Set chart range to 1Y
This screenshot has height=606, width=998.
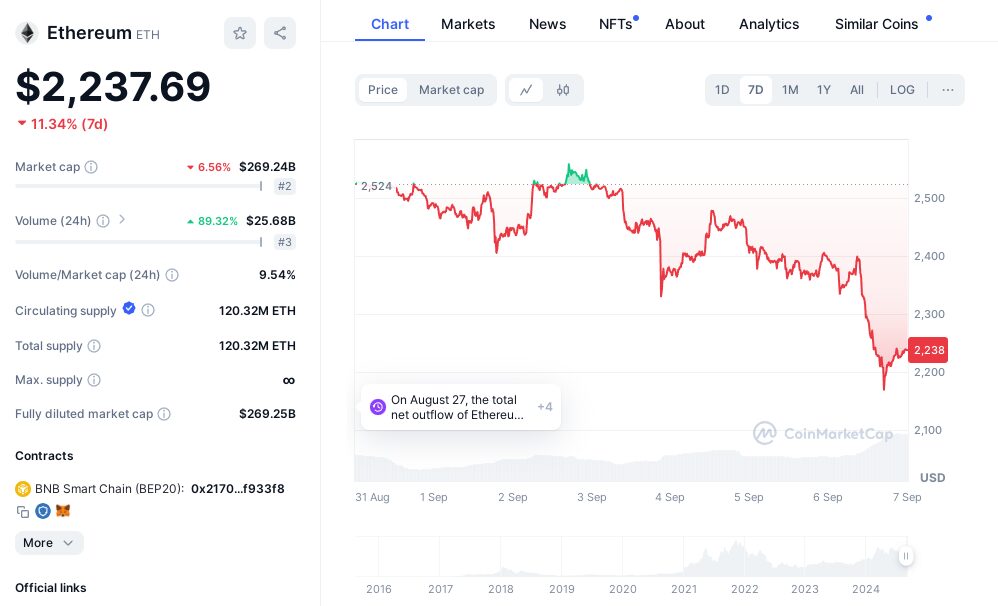point(824,90)
